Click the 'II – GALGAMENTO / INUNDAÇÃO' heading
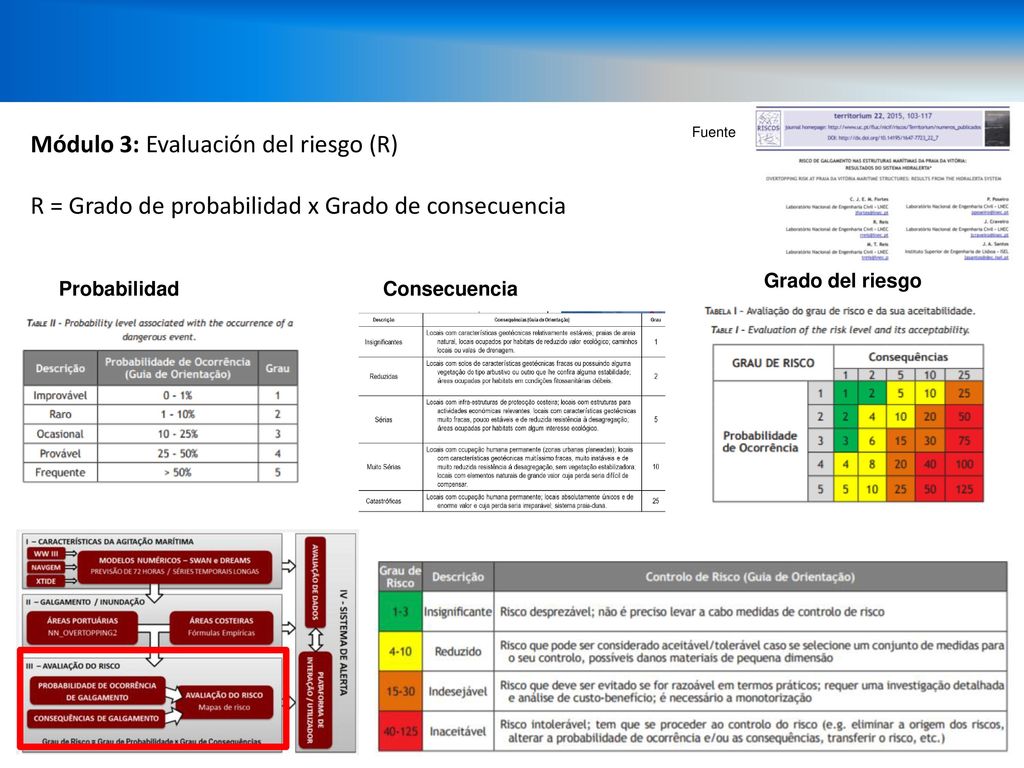1024x768 pixels. pos(85,601)
